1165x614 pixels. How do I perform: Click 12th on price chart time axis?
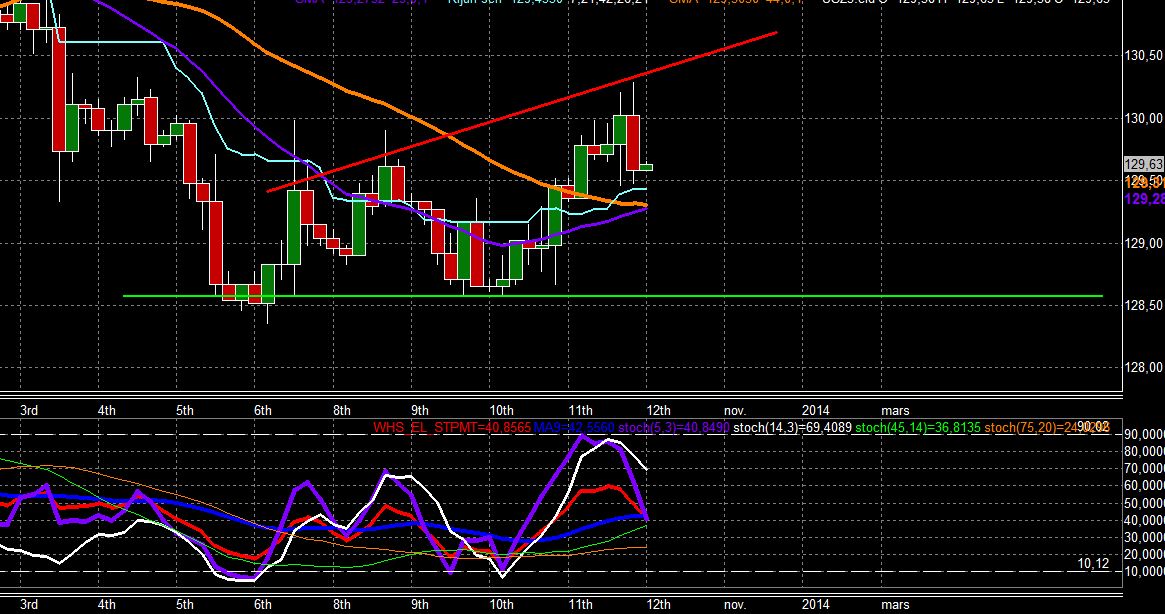(x=658, y=410)
